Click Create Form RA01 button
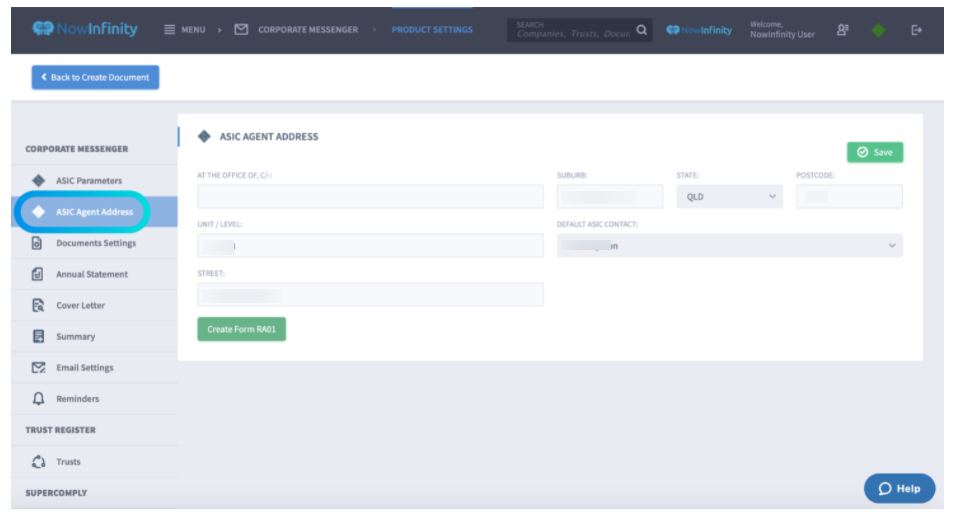This screenshot has width=956, height=517. [x=241, y=329]
